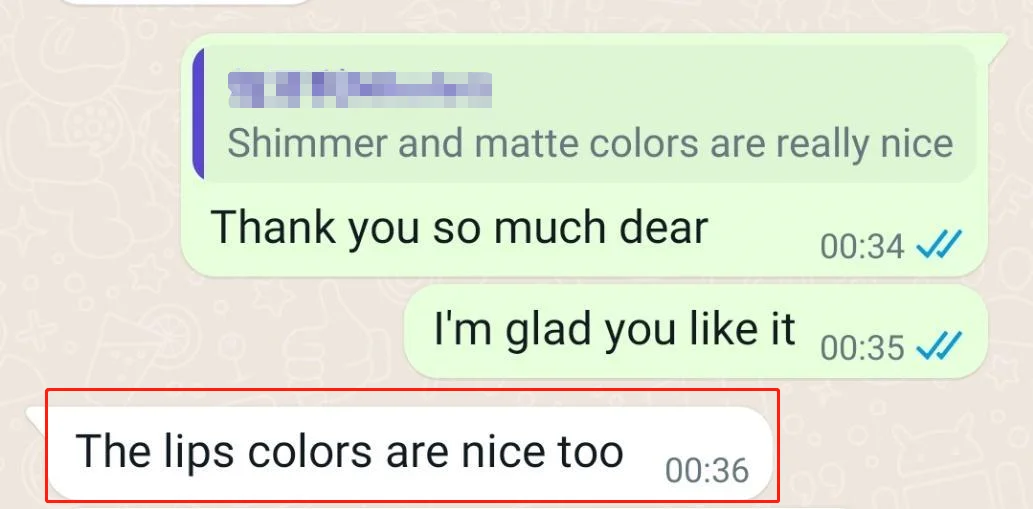
Task: Click the purple quote bar in the reply
Action: click(x=198, y=113)
